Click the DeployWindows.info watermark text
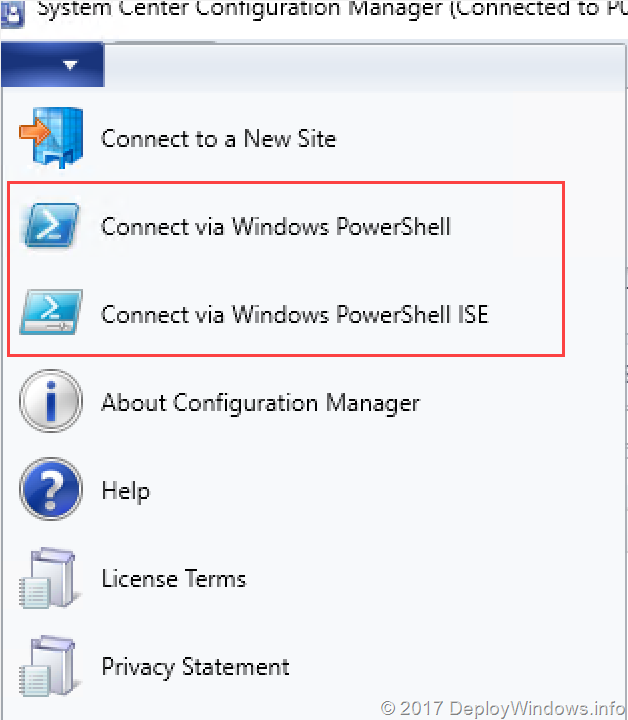The image size is (628, 720). (x=502, y=708)
